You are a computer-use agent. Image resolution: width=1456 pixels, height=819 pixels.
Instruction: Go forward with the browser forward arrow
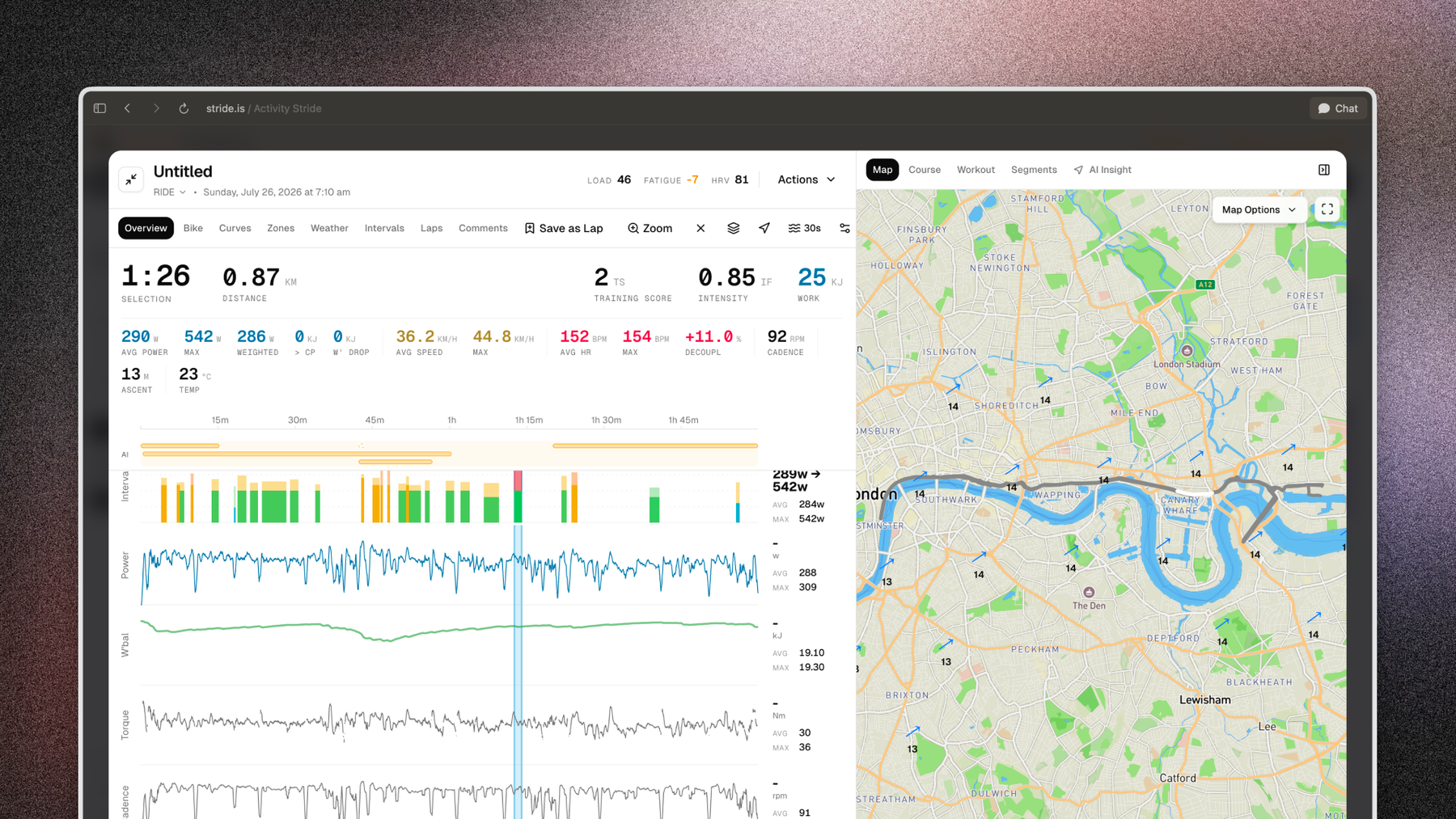[x=156, y=108]
